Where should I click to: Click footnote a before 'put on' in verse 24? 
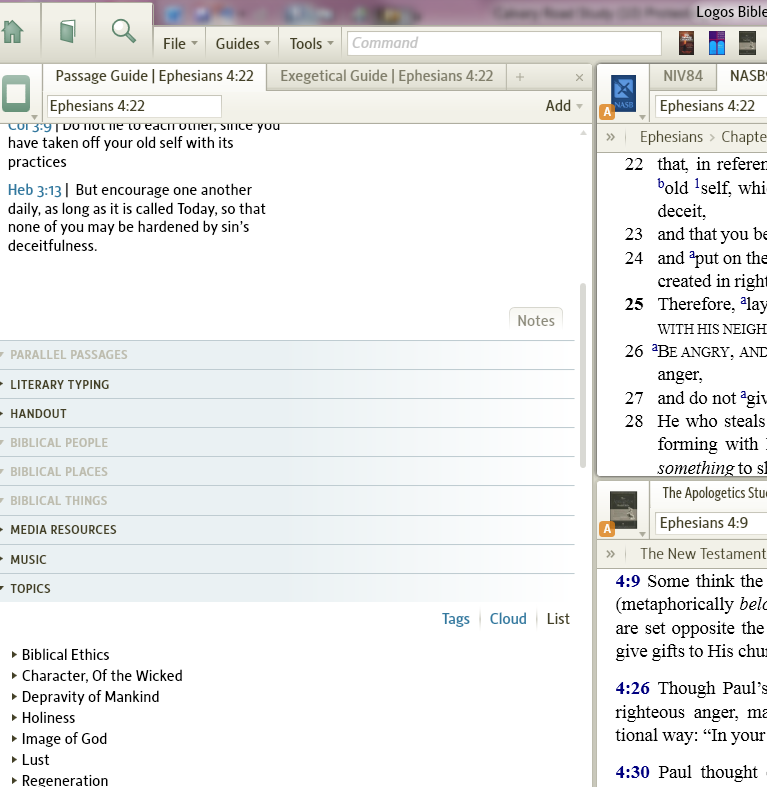pyautogui.click(x=692, y=254)
